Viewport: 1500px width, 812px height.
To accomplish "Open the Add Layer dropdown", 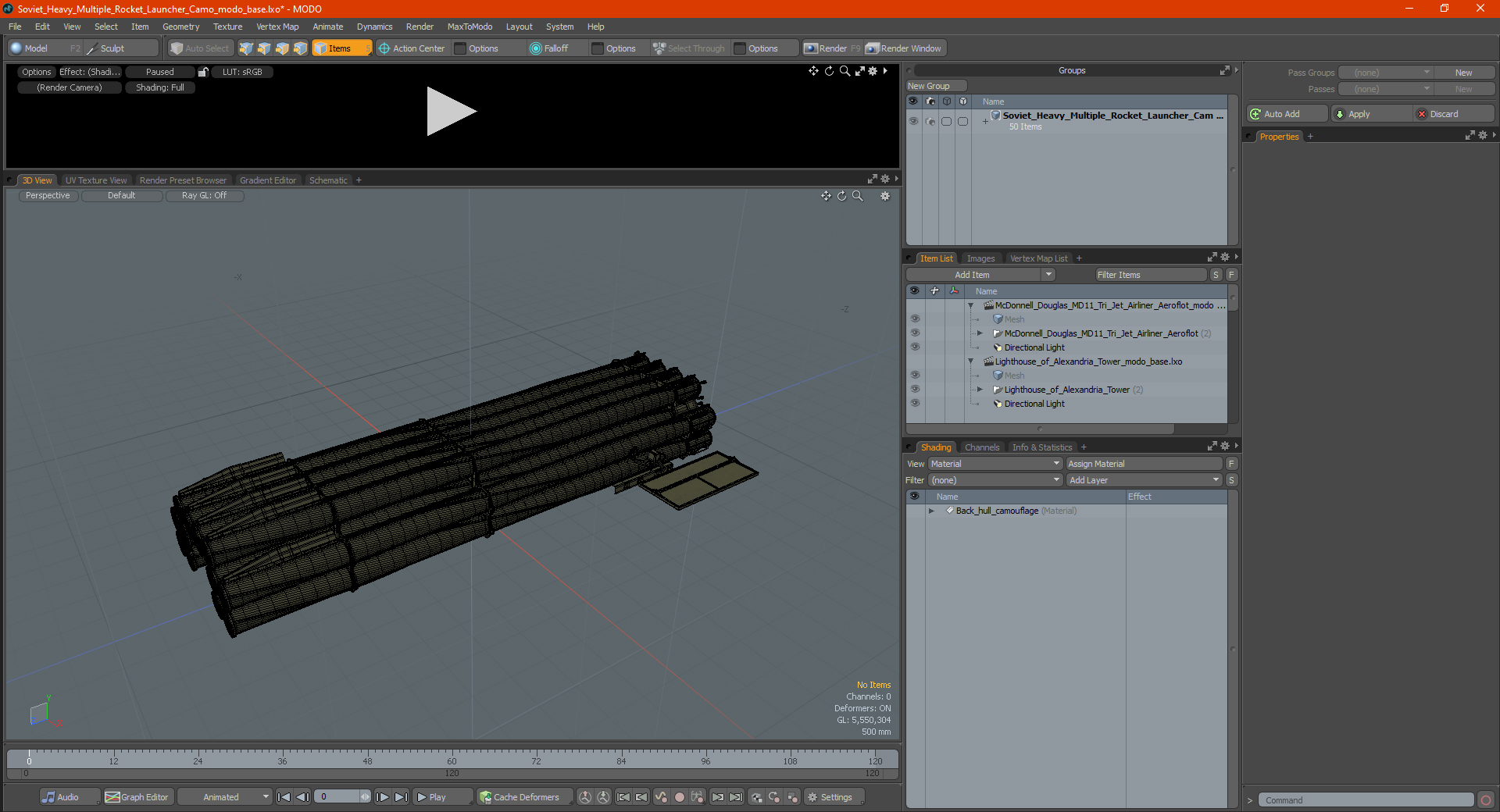I will click(1145, 480).
